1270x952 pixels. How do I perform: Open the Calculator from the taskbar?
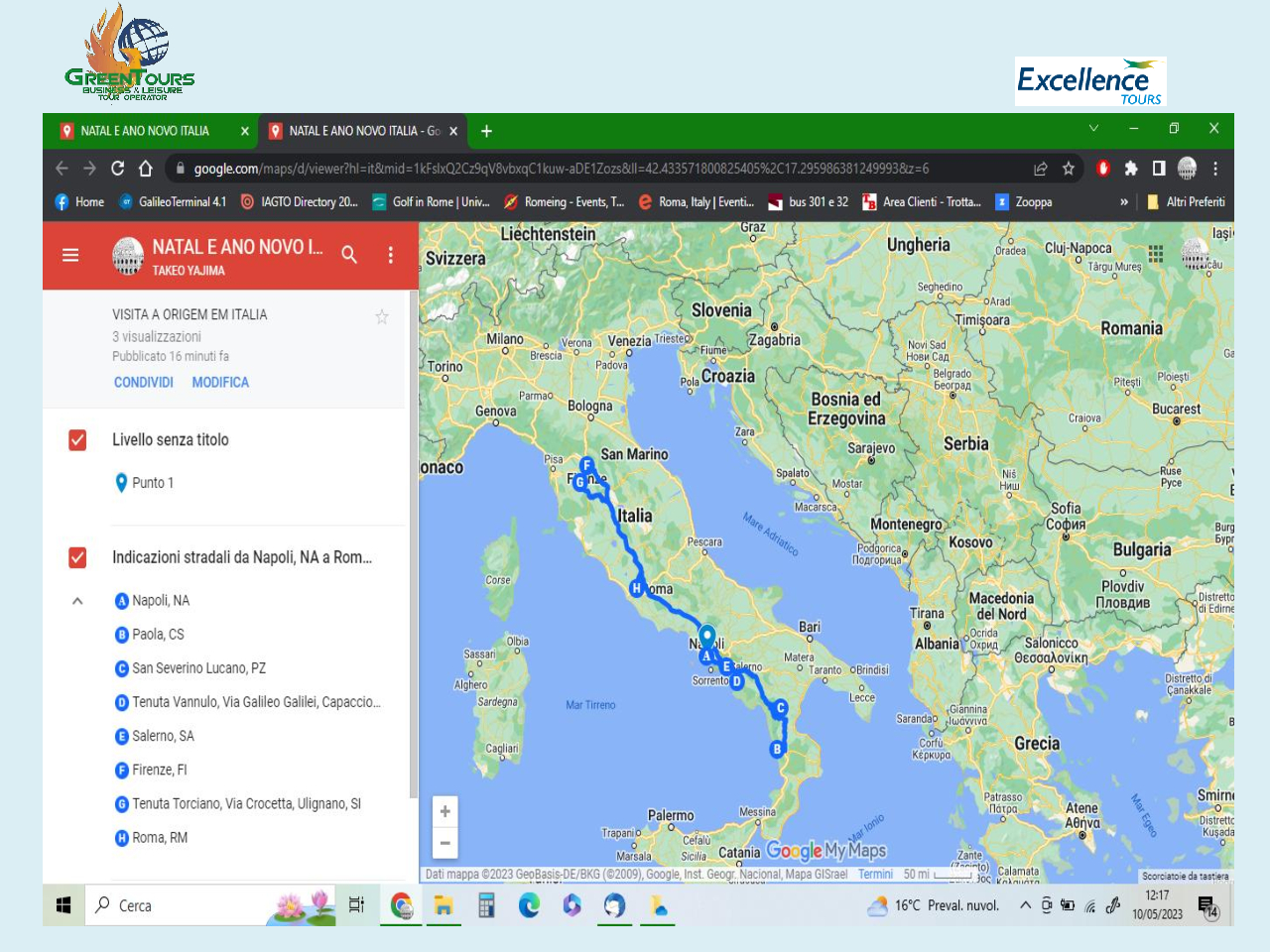click(x=486, y=905)
